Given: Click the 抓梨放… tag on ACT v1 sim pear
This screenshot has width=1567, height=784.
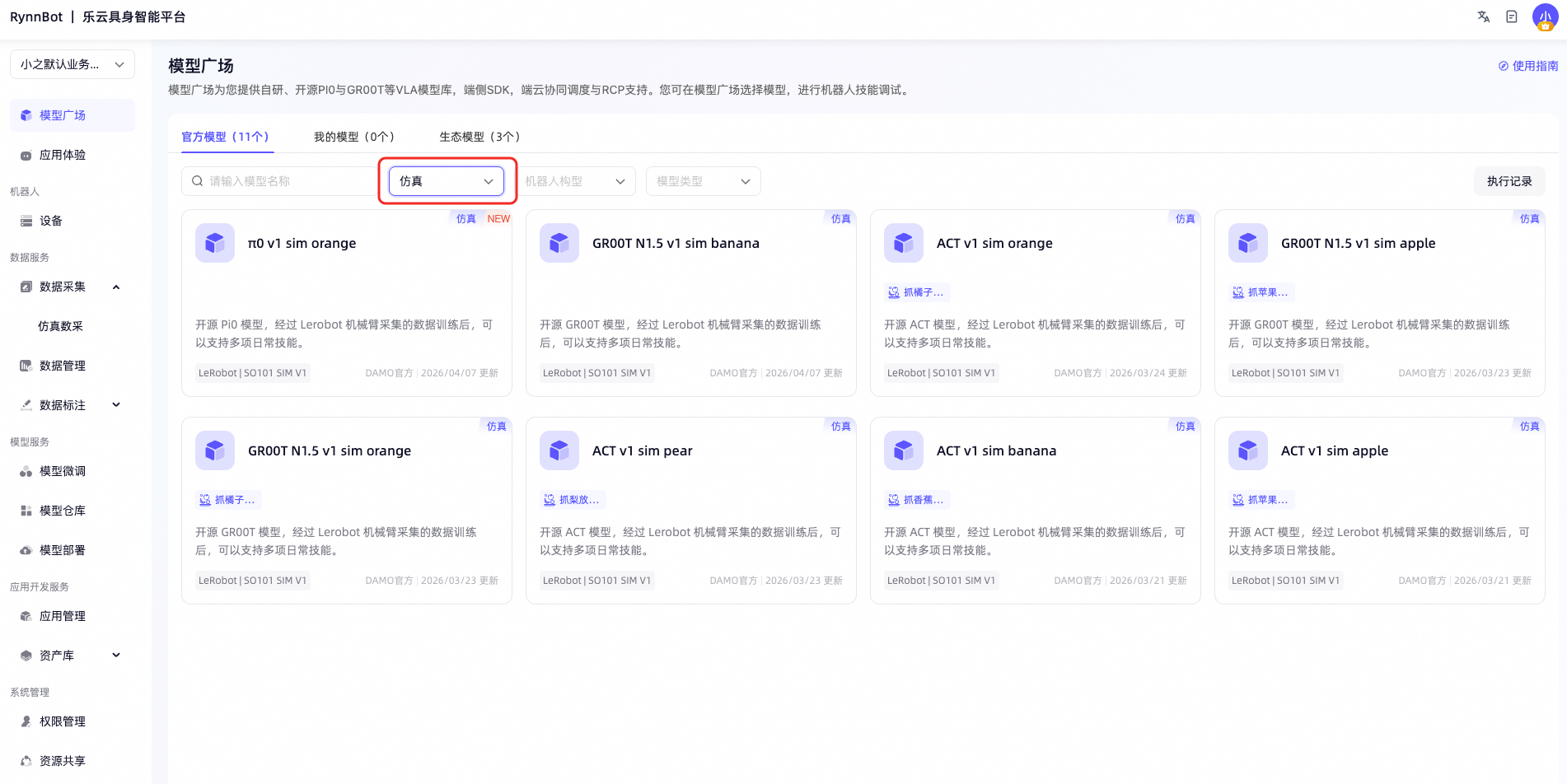Looking at the screenshot, I should point(572,500).
